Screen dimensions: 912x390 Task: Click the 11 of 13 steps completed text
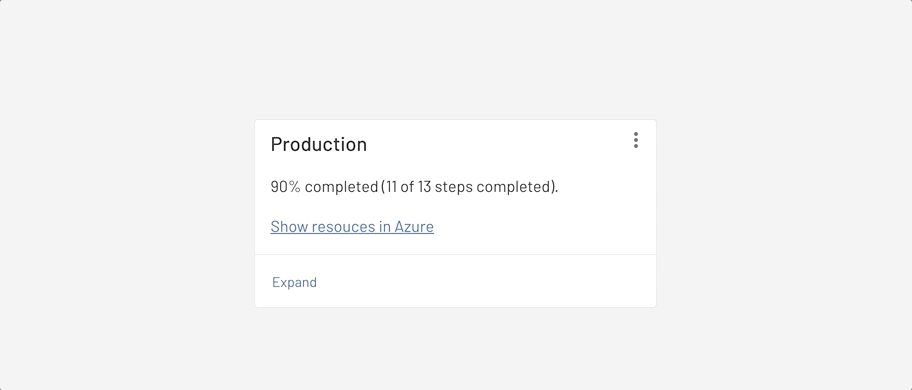(468, 187)
